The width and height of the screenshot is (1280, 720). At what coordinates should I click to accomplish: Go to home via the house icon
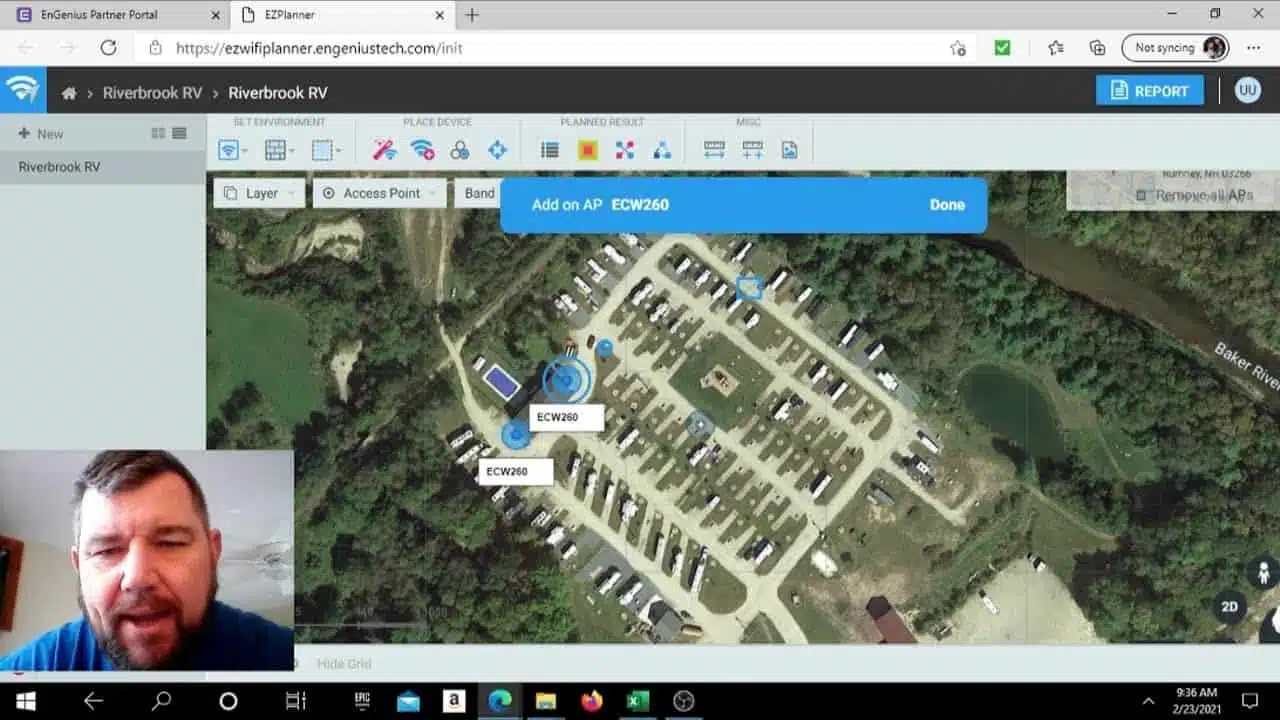(69, 93)
